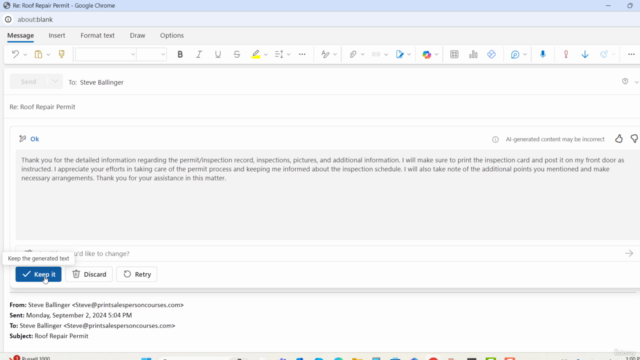
Task: Toggle Bold formatting
Action: coord(180,54)
